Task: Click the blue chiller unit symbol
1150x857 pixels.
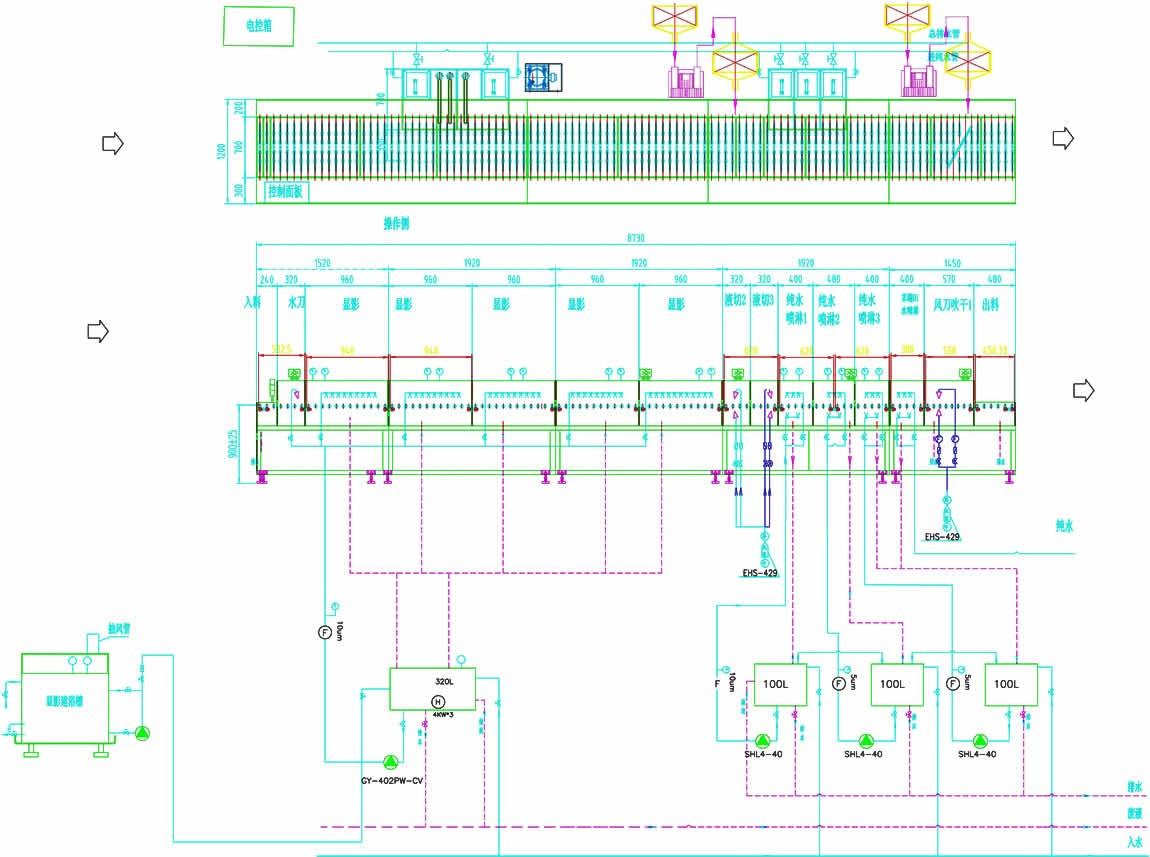Action: pos(545,80)
